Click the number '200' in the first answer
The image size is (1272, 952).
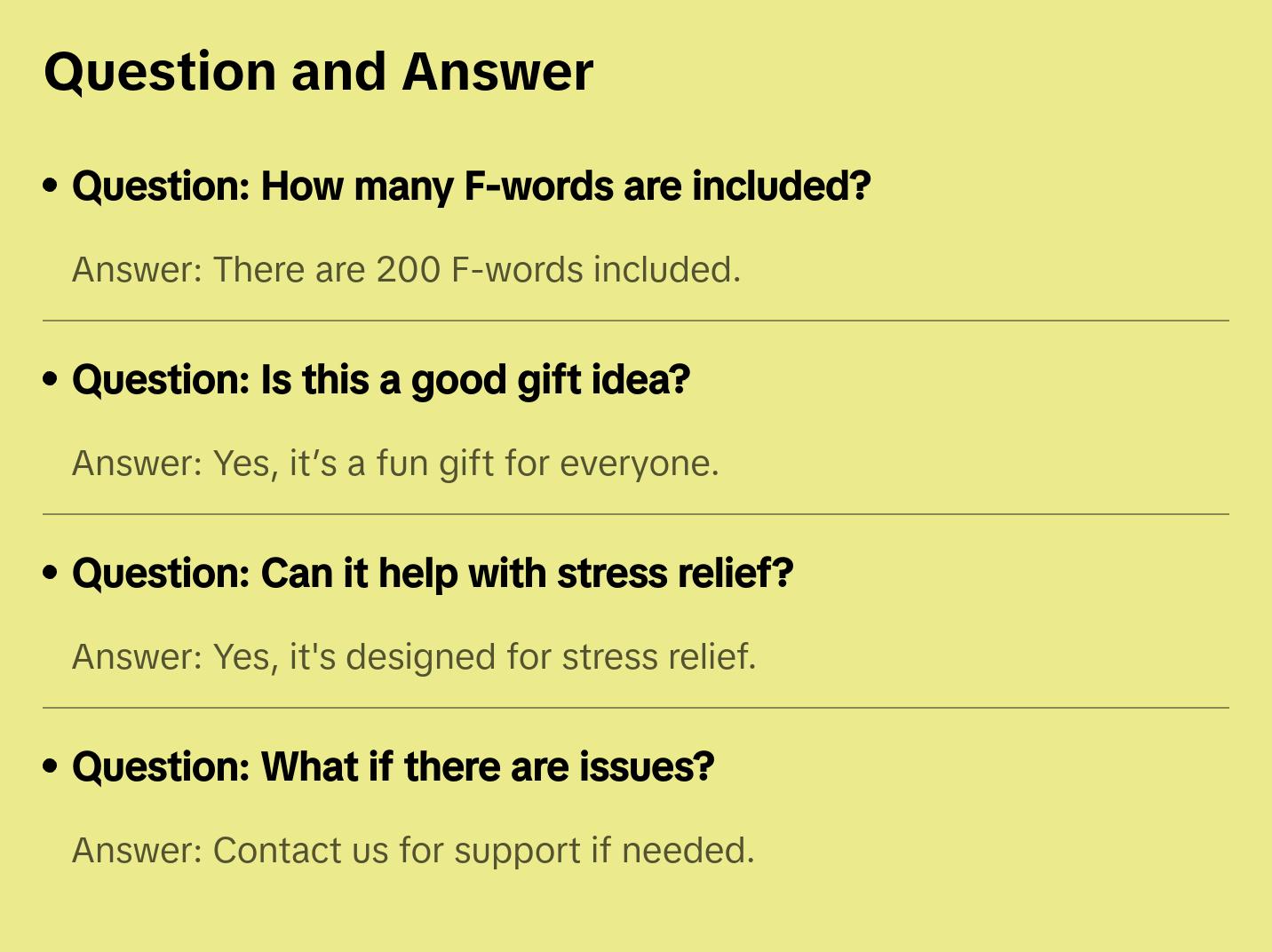pos(408,270)
